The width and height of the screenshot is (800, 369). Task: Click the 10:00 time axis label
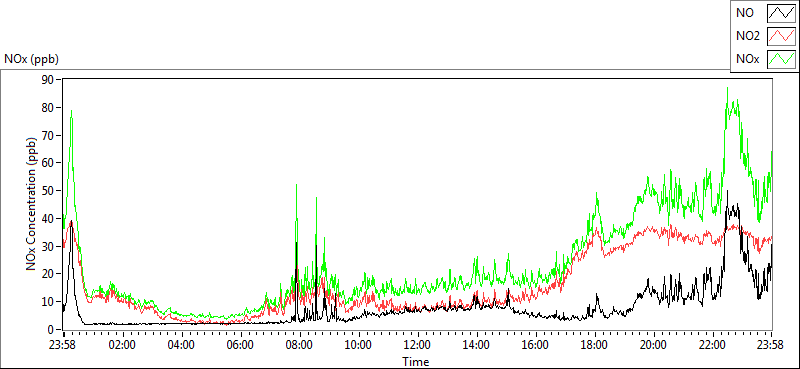tap(359, 344)
